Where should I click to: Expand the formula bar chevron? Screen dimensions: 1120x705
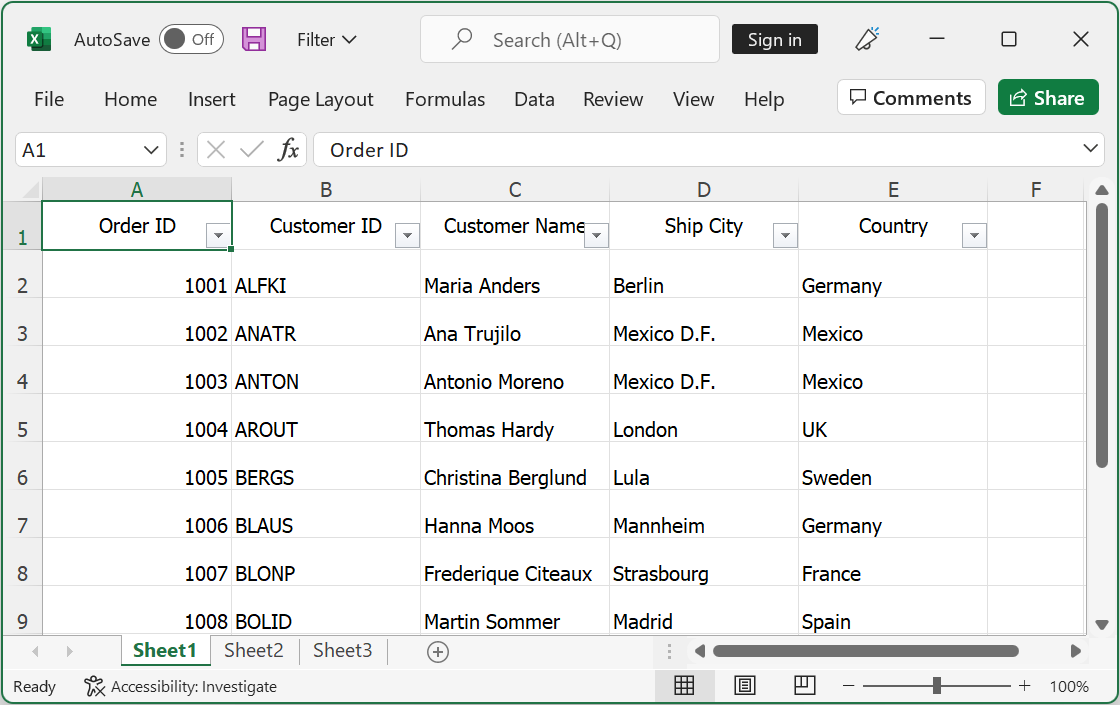click(x=1090, y=149)
